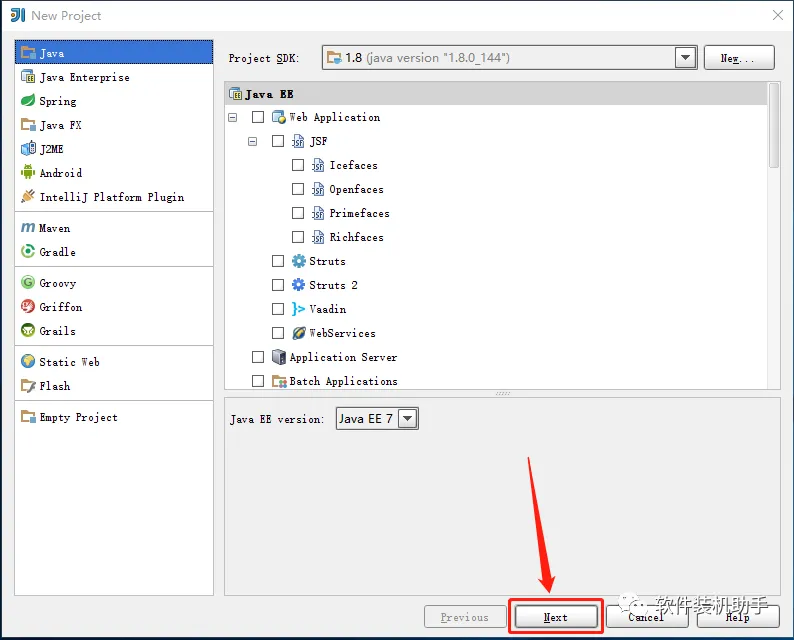
Task: Click the Griffon icon
Action: 28,306
